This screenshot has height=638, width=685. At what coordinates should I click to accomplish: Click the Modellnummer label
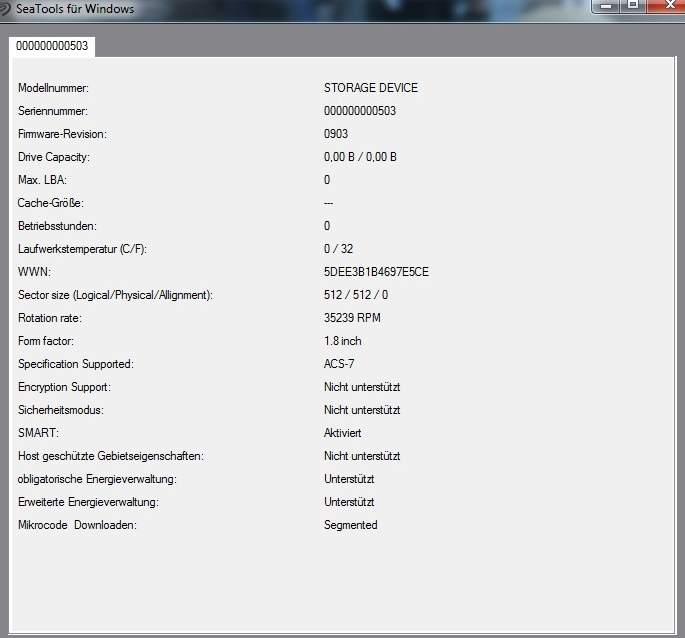(53, 88)
